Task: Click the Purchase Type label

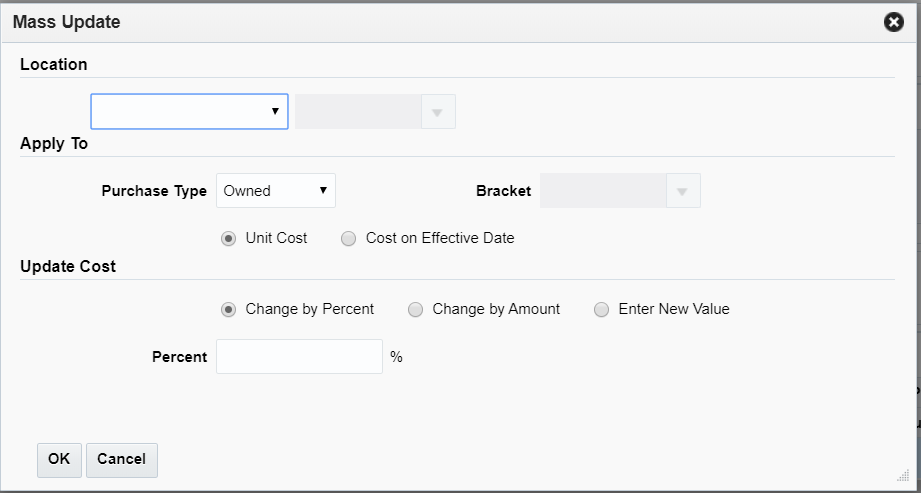Action: coord(154,191)
